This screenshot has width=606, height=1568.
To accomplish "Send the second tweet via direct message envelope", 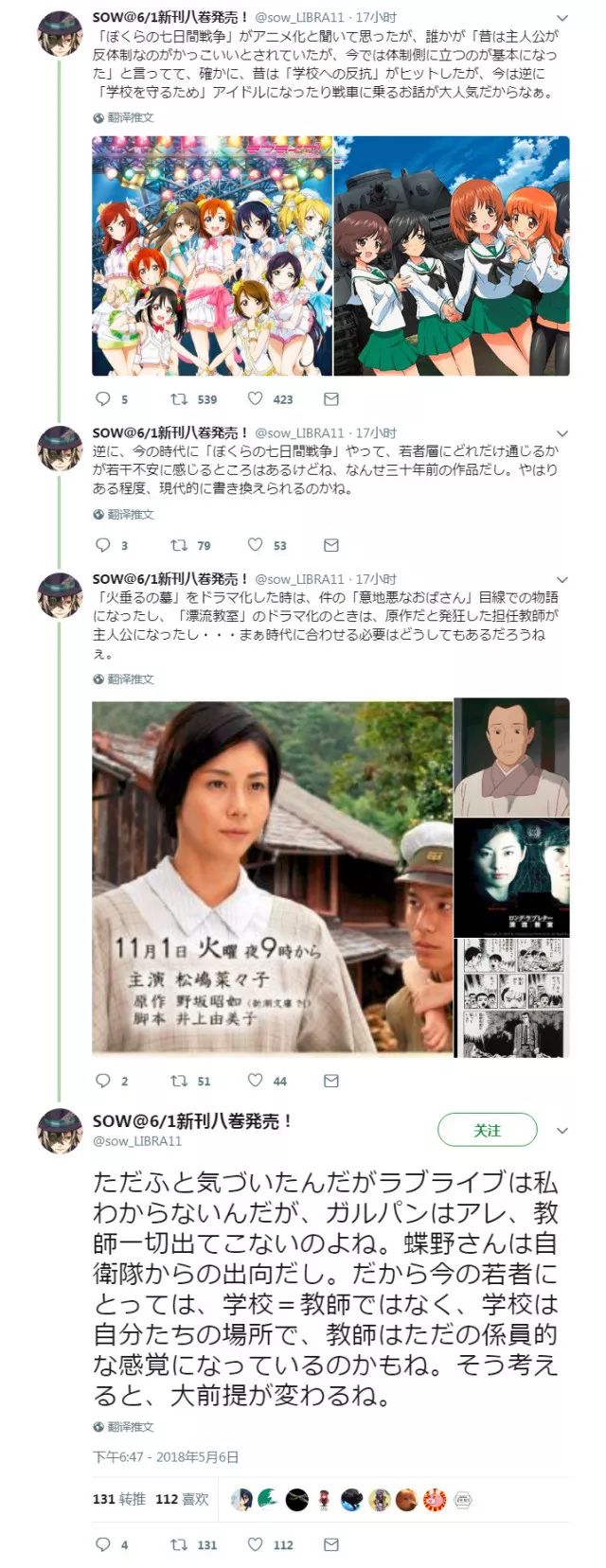I will pyautogui.click(x=330, y=545).
